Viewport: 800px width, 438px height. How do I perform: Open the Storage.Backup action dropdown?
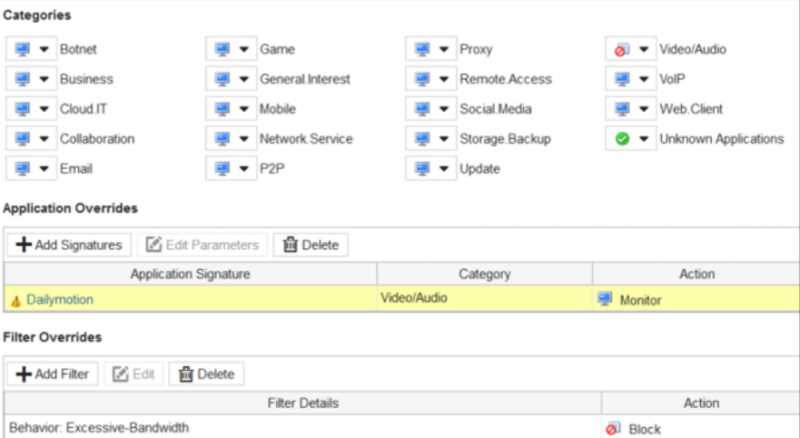click(443, 139)
